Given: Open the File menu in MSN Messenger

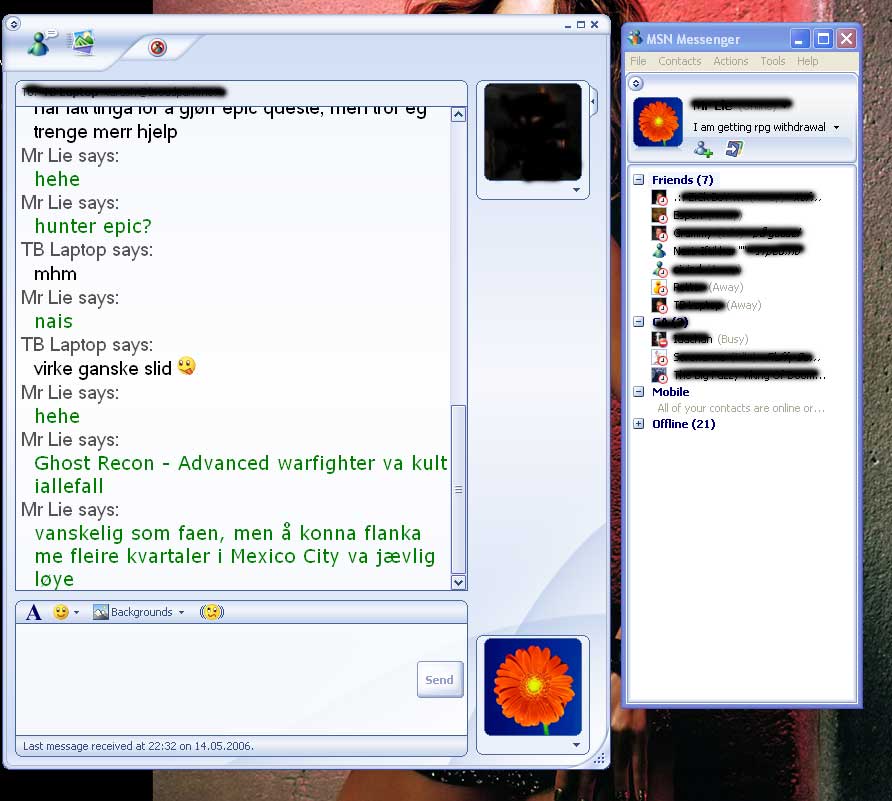Looking at the screenshot, I should point(638,61).
